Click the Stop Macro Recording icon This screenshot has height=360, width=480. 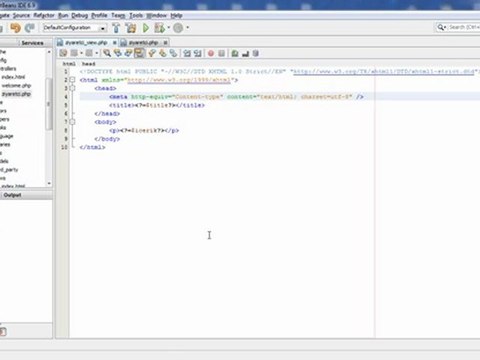221,53
